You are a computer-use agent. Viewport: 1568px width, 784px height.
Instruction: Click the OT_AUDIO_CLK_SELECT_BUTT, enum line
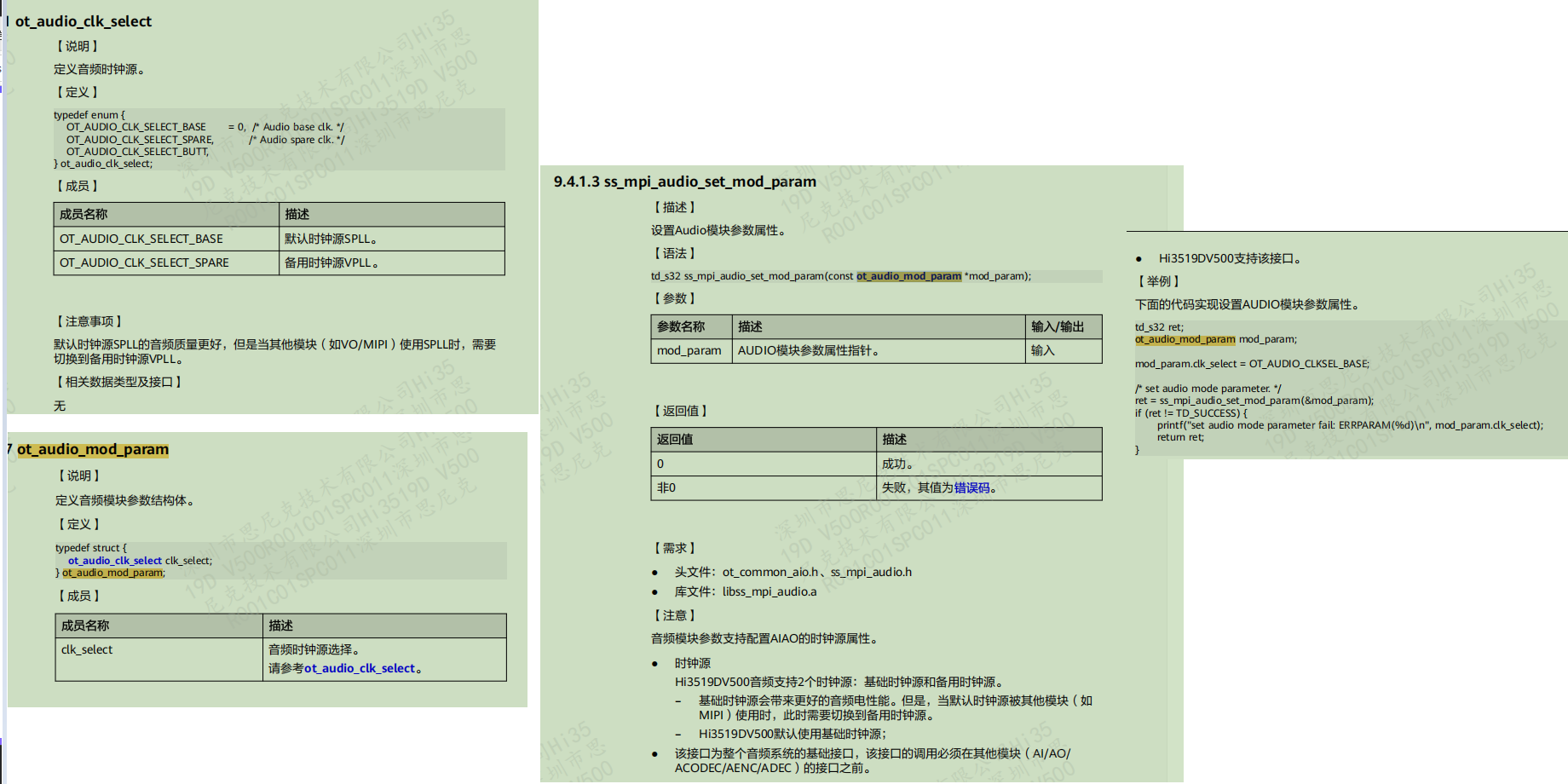click(137, 152)
